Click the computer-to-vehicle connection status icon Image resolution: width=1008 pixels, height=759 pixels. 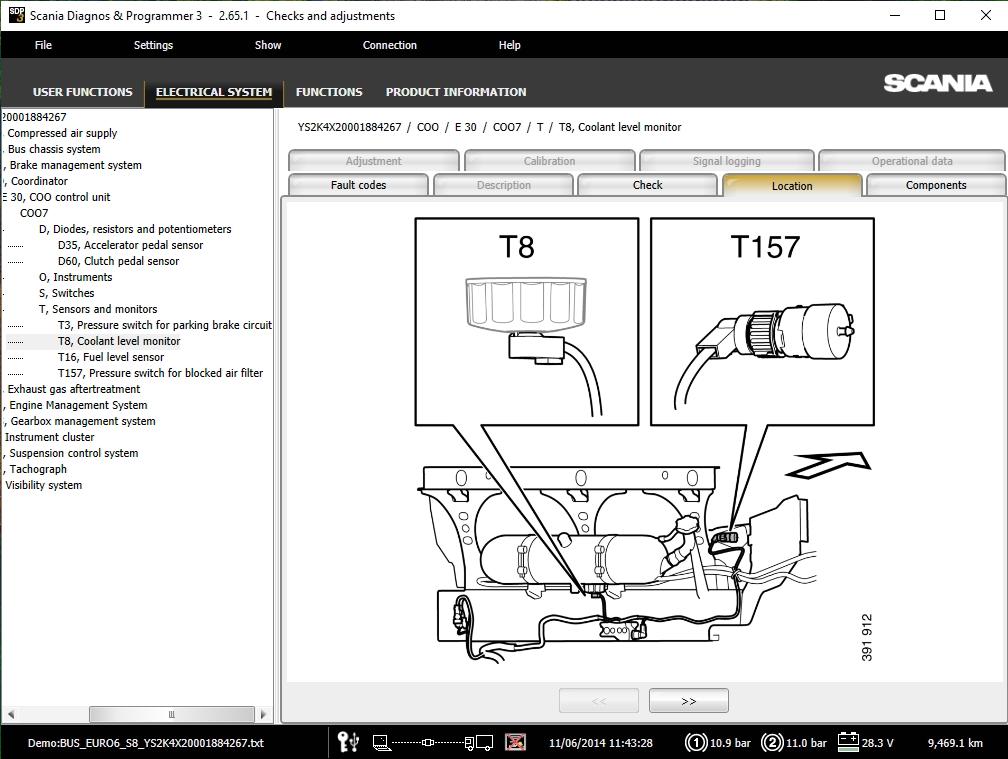click(x=433, y=743)
